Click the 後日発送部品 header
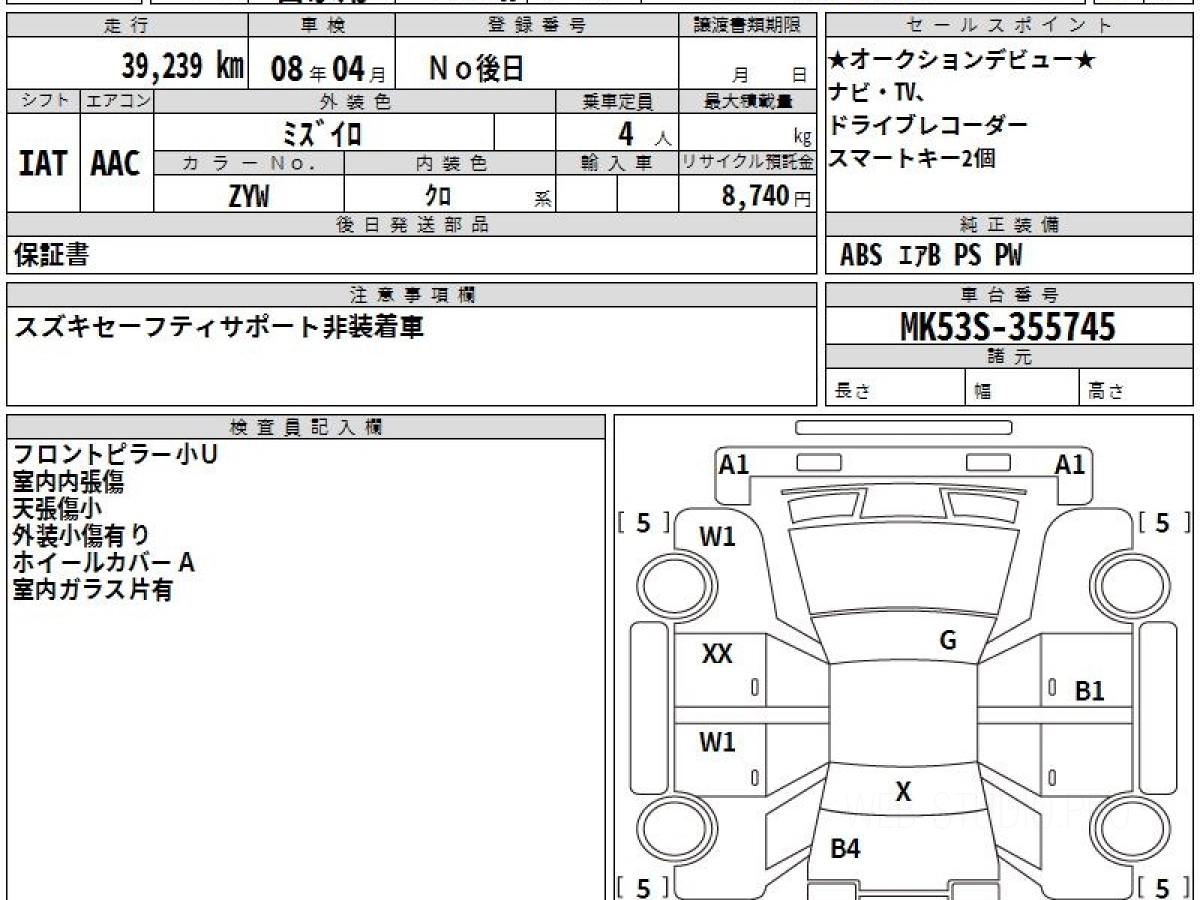The image size is (1200, 900). [412, 225]
